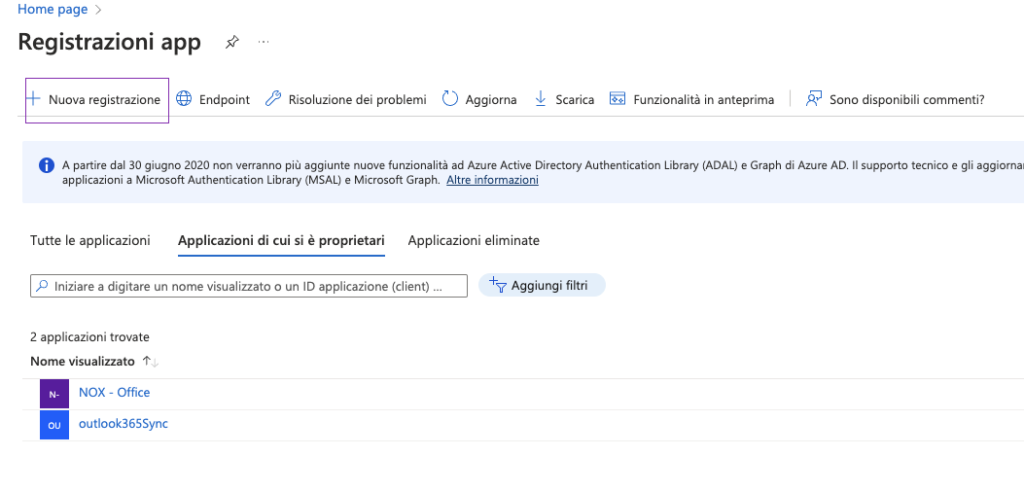The height and width of the screenshot is (491, 1024).
Task: Sort by Nome visualizzato arrows
Action: click(151, 362)
